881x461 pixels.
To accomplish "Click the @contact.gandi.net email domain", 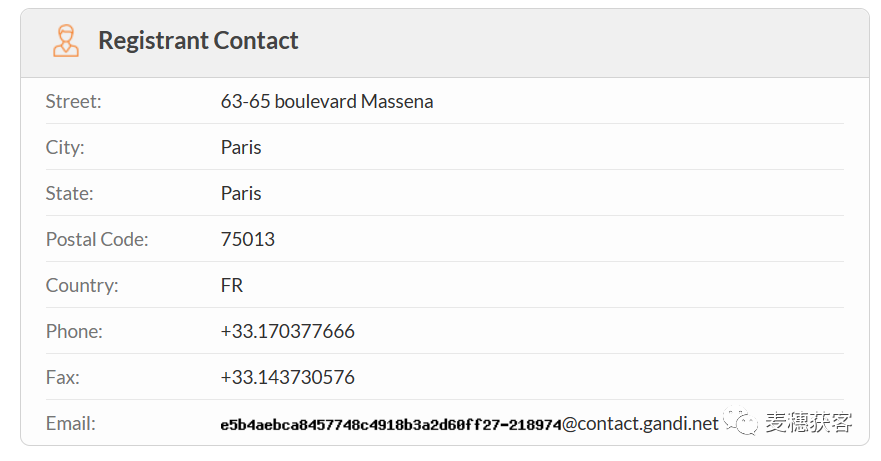I will (x=641, y=424).
